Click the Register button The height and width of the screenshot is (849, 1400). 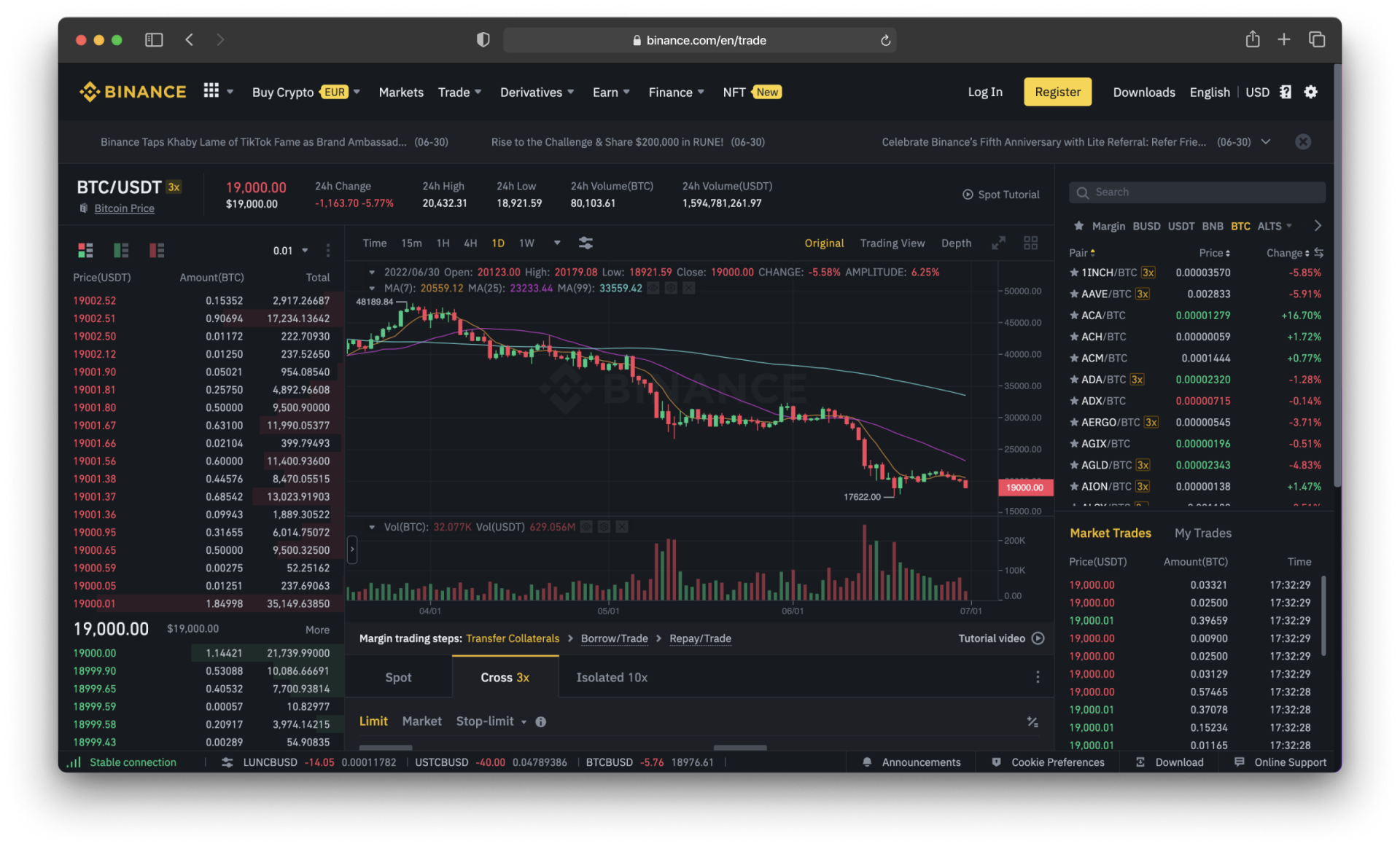1057,92
